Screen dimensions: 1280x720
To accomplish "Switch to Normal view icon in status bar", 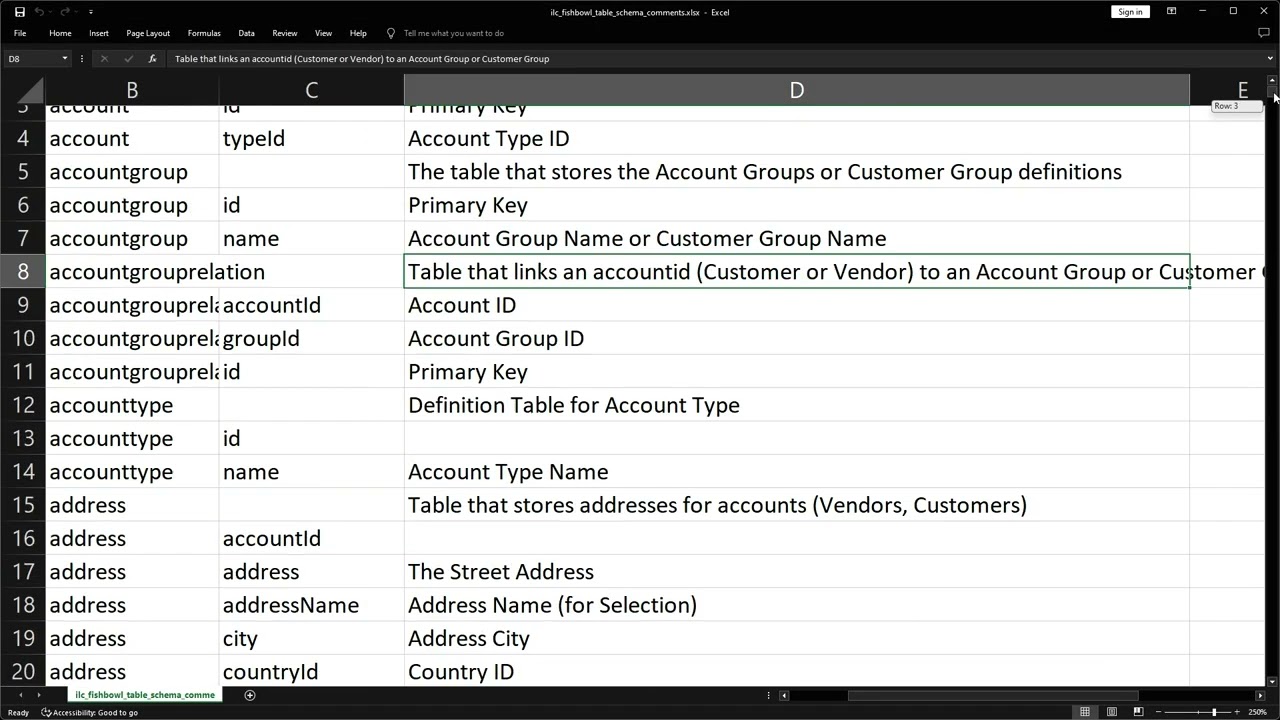I will point(1085,712).
